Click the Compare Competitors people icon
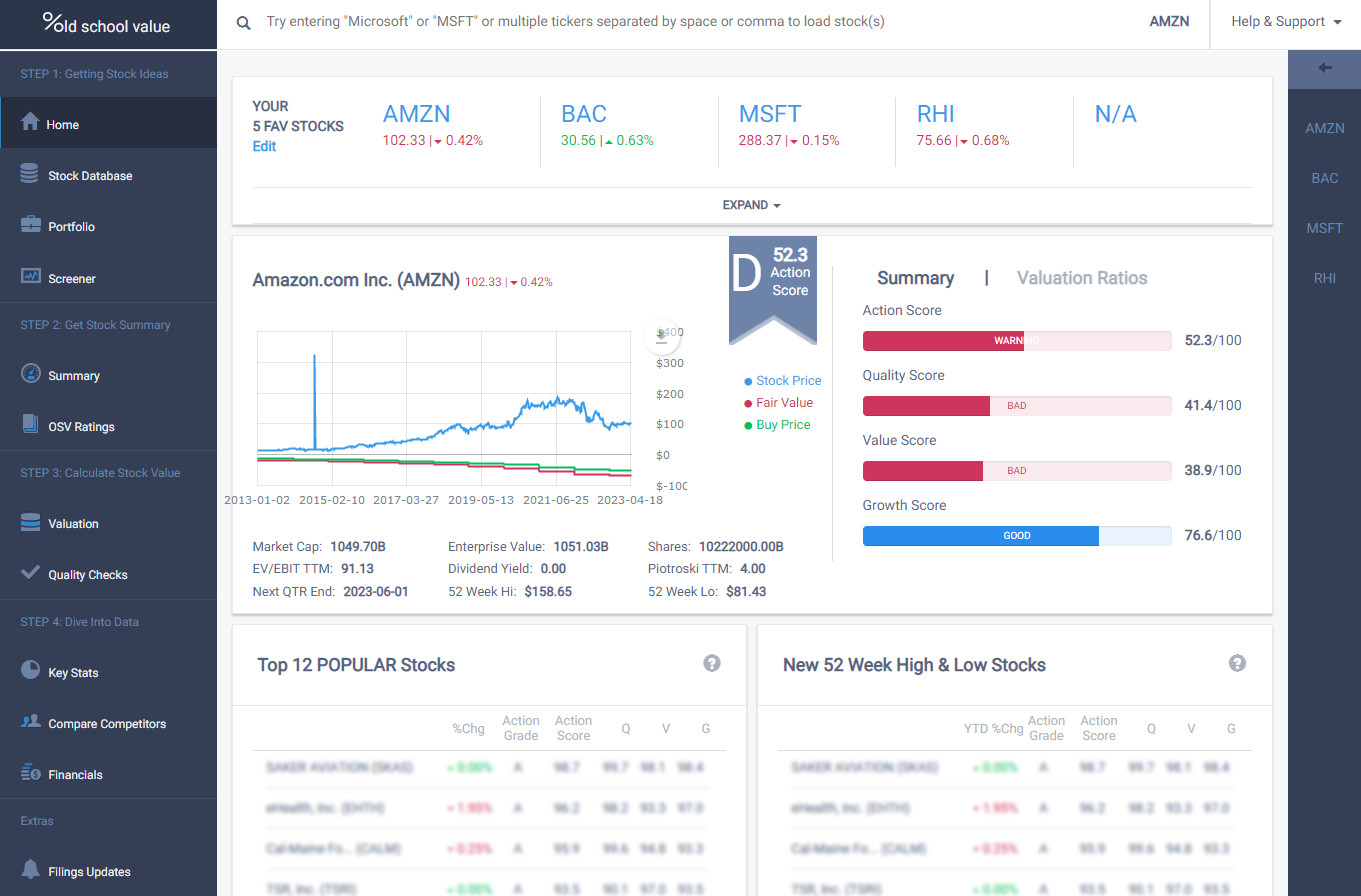This screenshot has height=896, width=1361. click(30, 722)
